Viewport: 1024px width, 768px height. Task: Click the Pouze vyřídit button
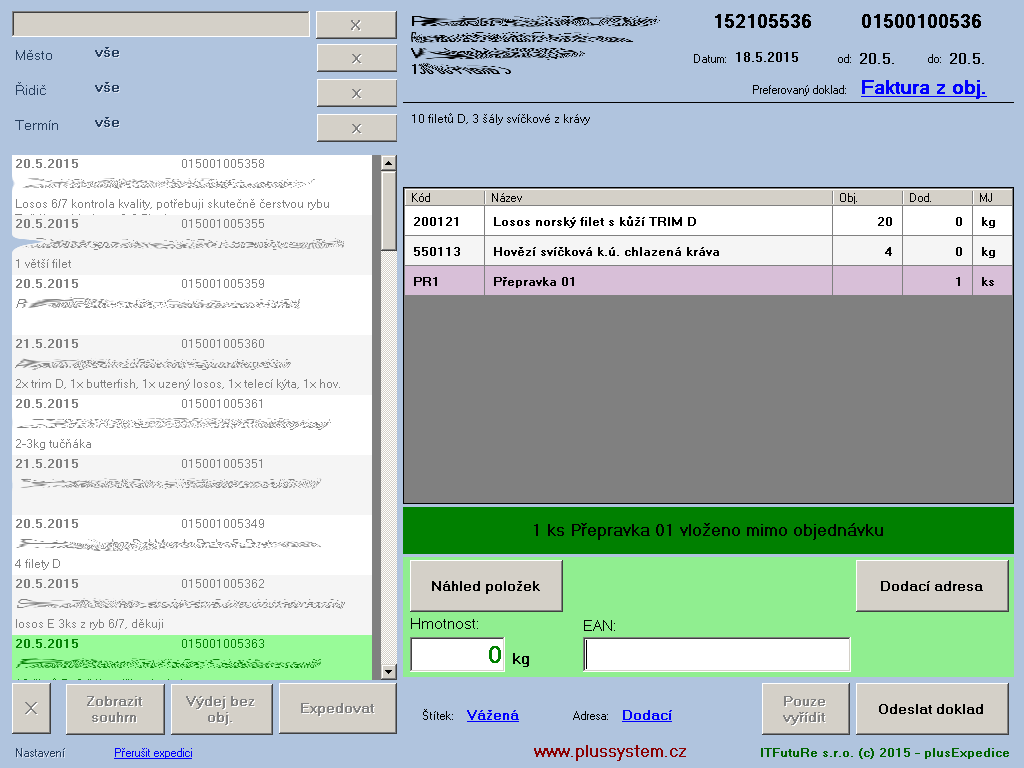tap(805, 709)
